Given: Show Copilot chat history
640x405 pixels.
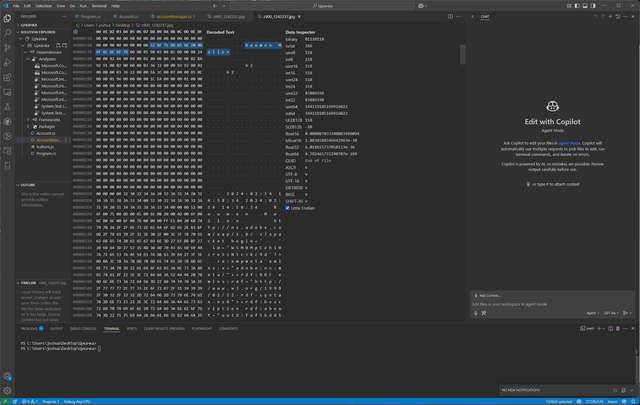Looking at the screenshot, I should coord(618,17).
